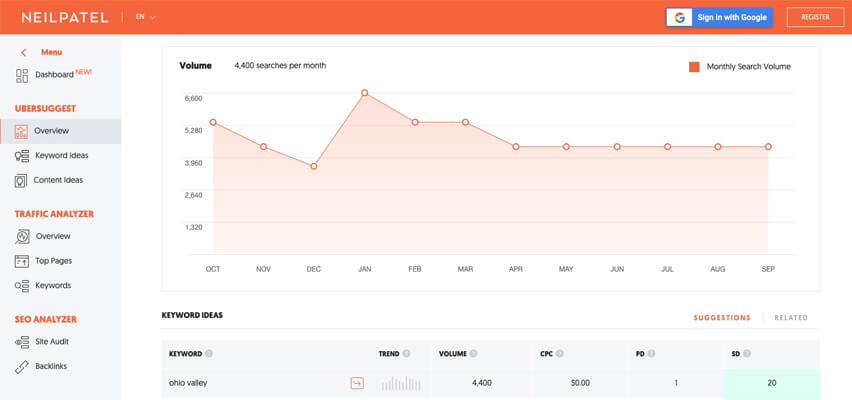Click the Backlinks link icon
This screenshot has height=400, width=852.
(x=22, y=367)
